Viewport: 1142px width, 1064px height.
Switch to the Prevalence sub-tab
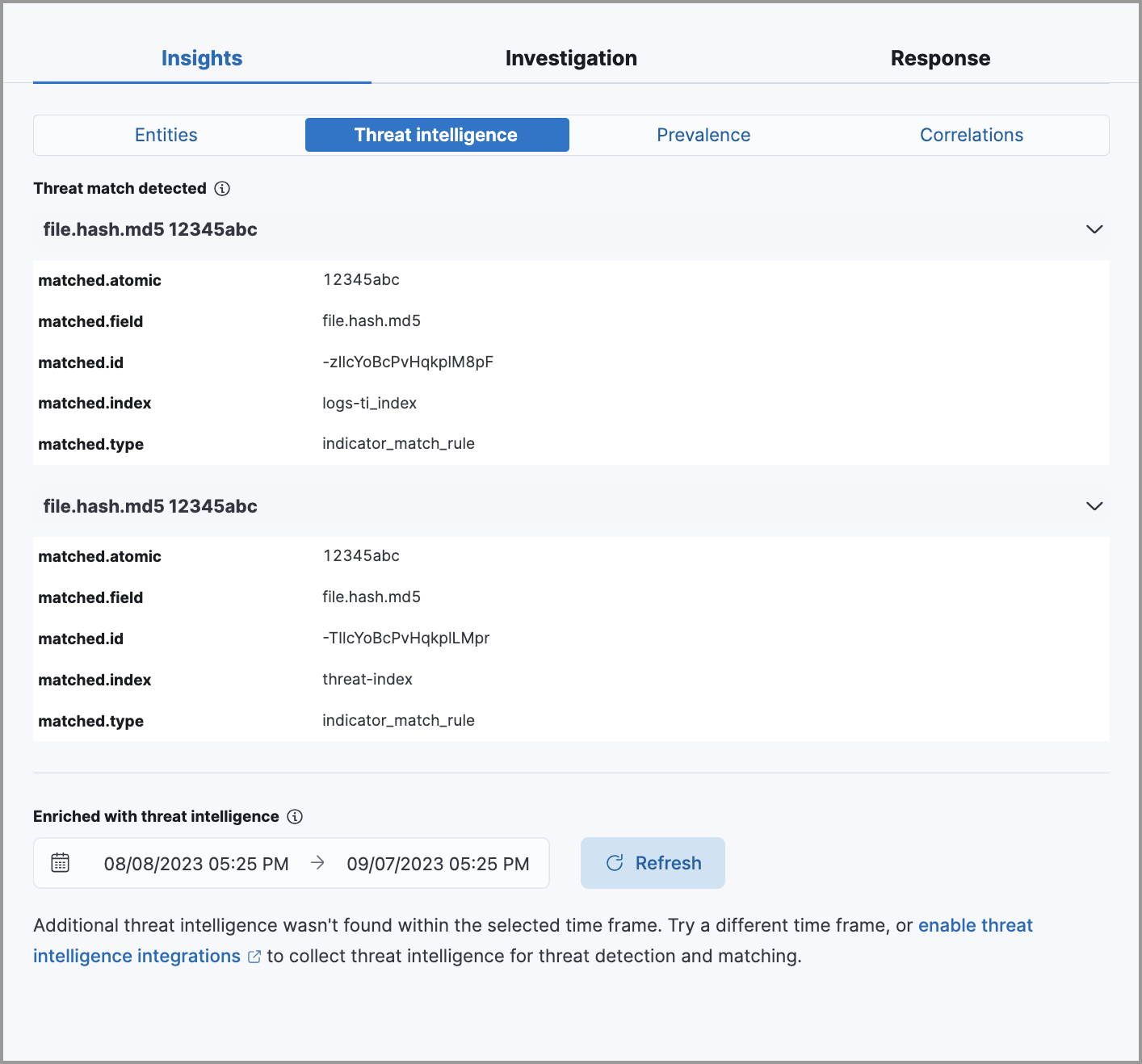pos(703,135)
